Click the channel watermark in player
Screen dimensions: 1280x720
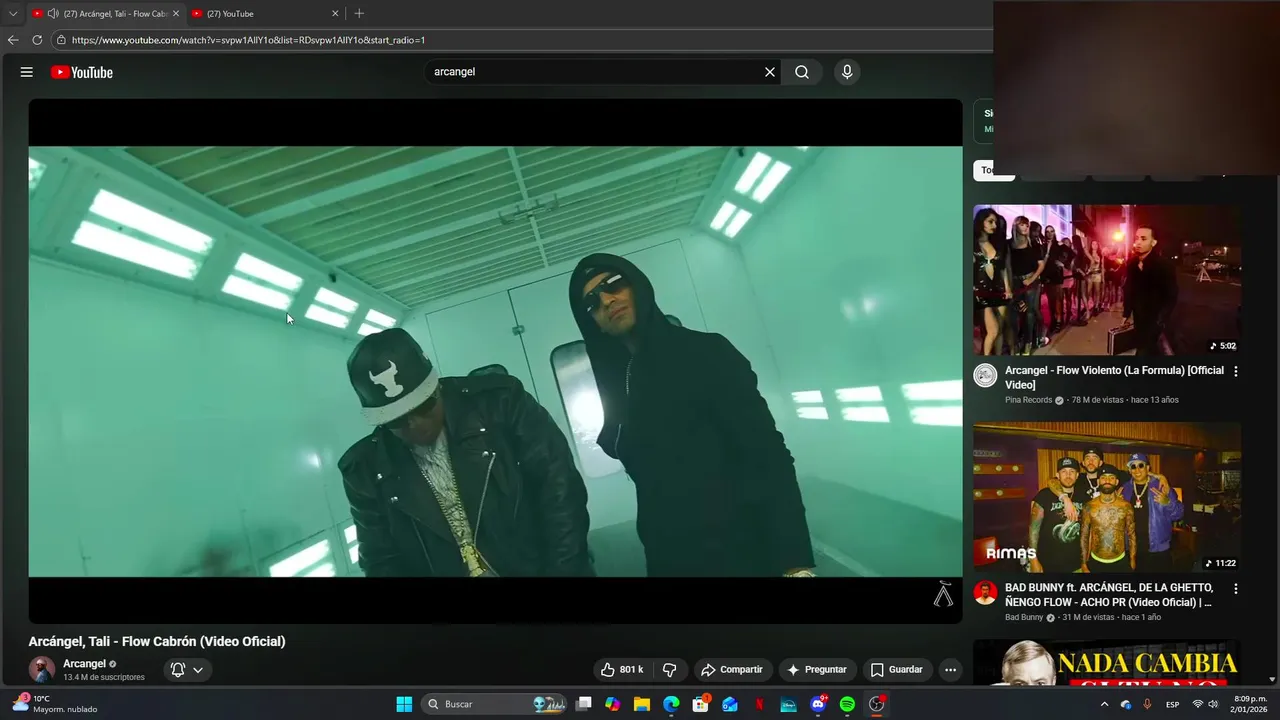[943, 594]
